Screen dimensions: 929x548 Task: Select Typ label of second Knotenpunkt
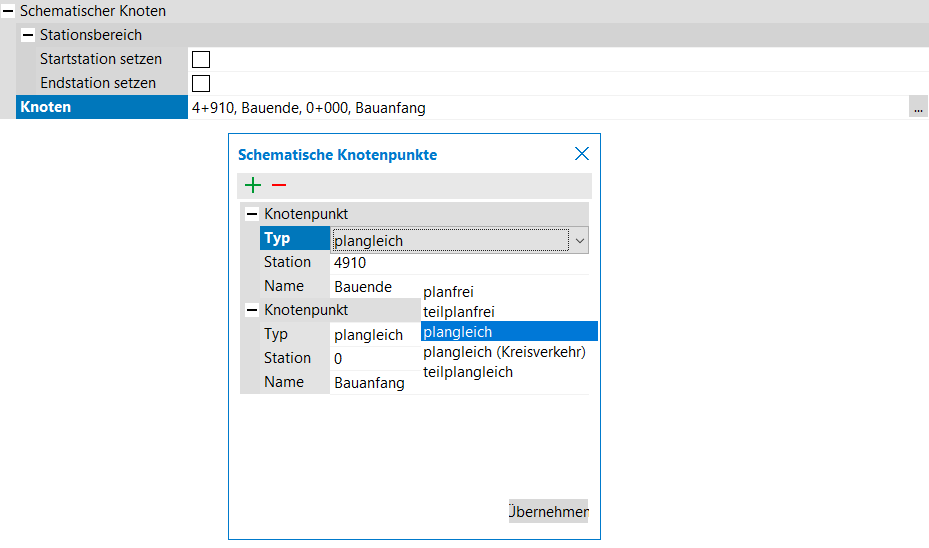[276, 334]
